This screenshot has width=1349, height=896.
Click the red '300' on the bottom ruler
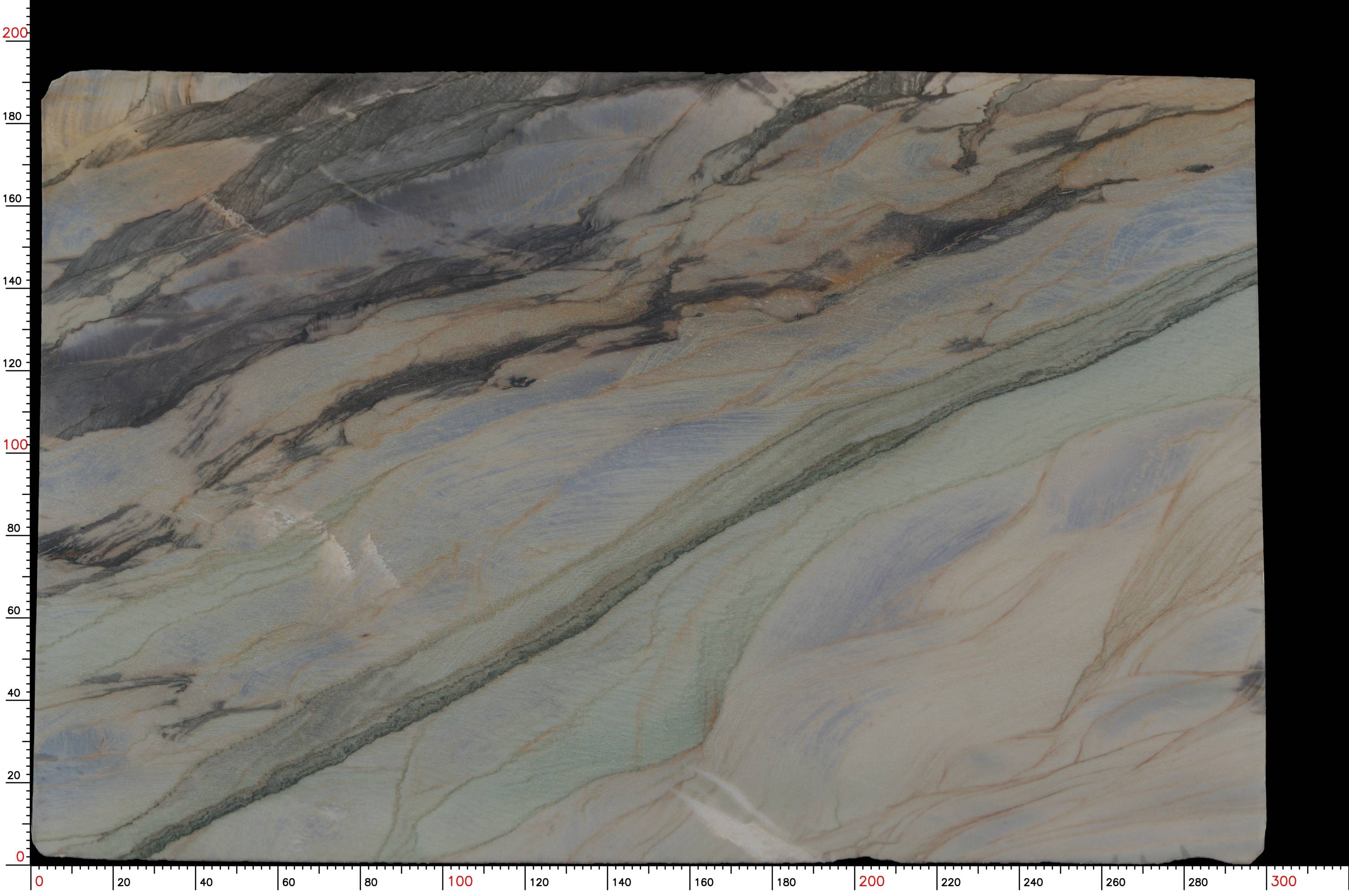click(x=1283, y=881)
